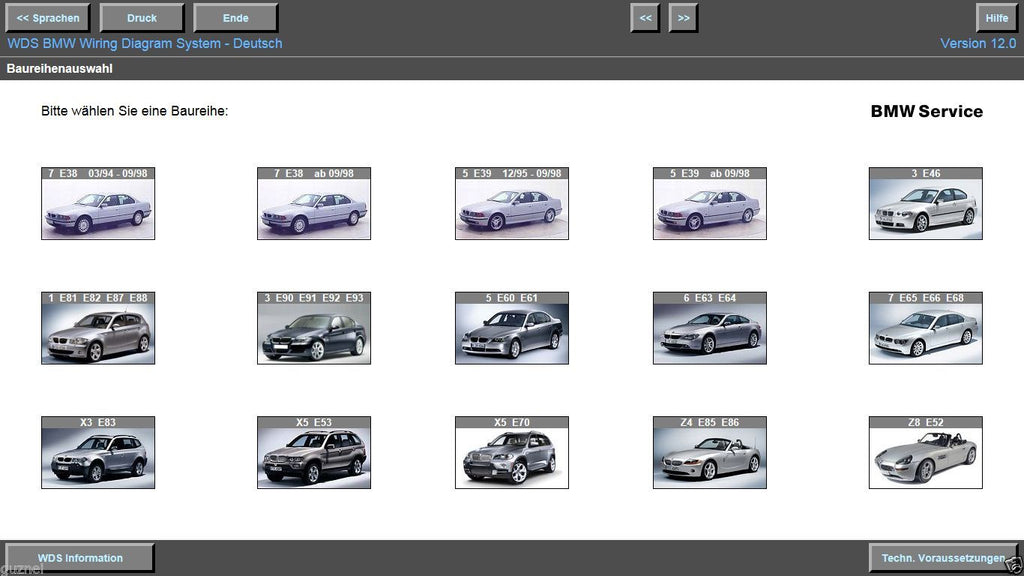Click the Druck print button

pos(142,18)
